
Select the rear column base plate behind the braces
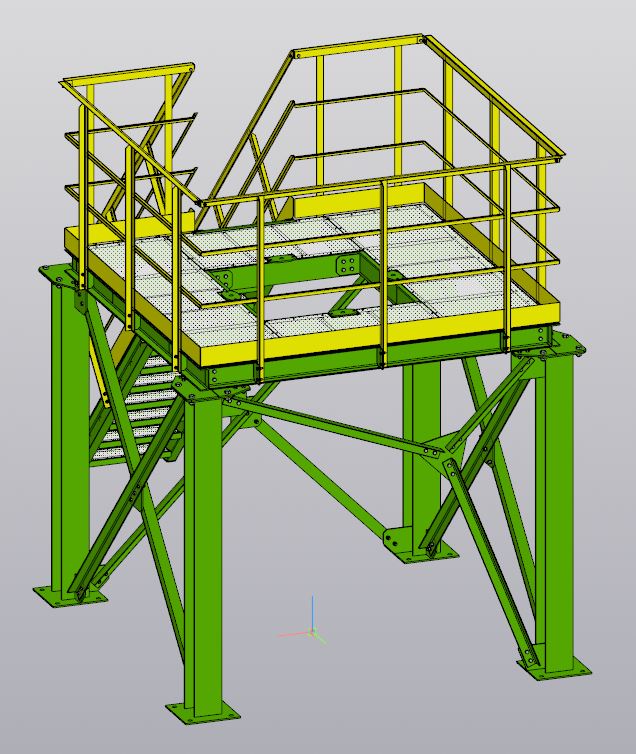pyautogui.click(x=410, y=547)
